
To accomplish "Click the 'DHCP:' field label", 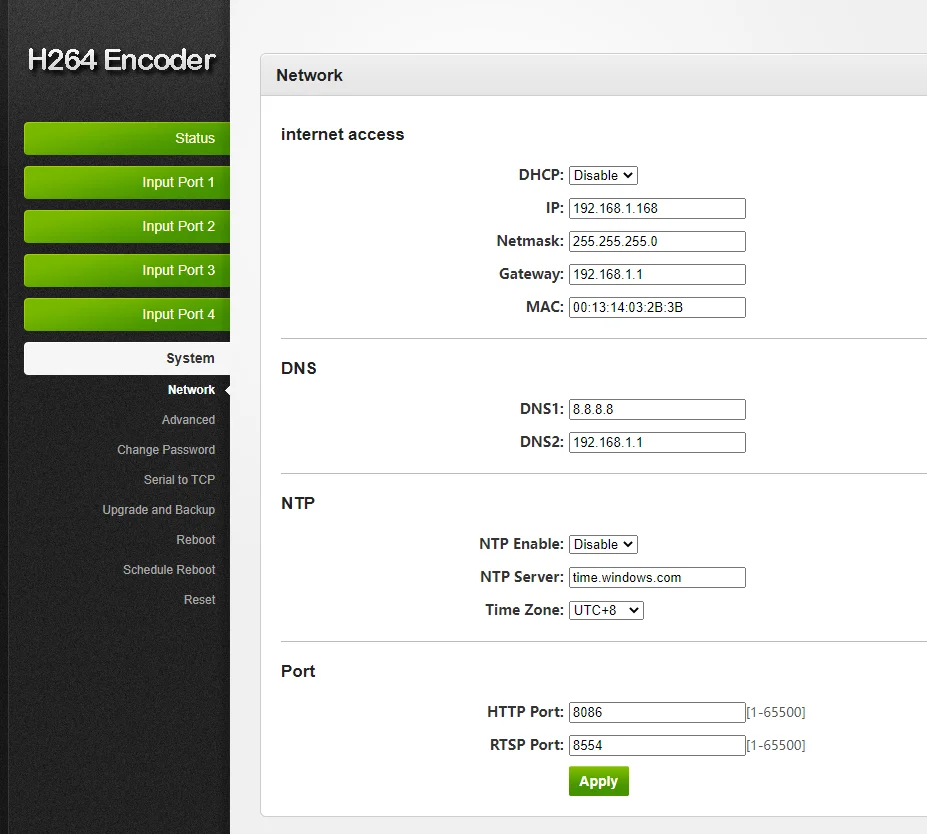I will point(541,175).
